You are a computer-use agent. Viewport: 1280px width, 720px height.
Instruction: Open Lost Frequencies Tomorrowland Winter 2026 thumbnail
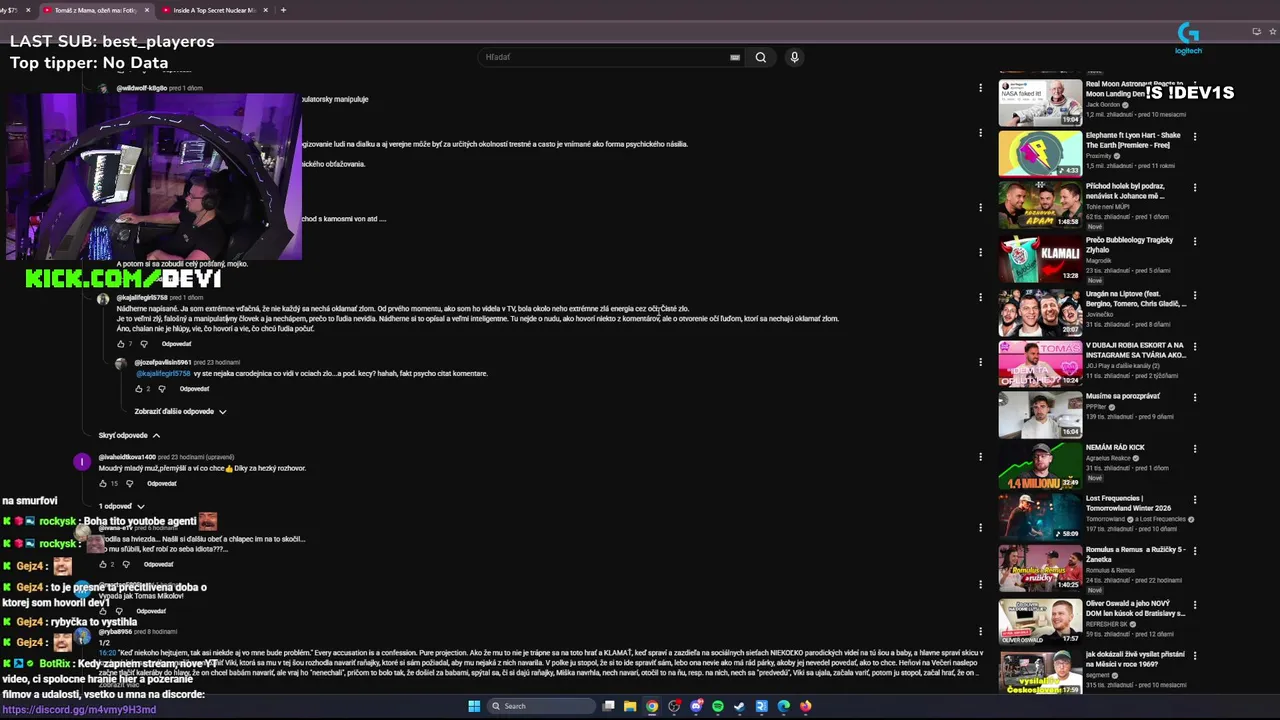(1040, 517)
